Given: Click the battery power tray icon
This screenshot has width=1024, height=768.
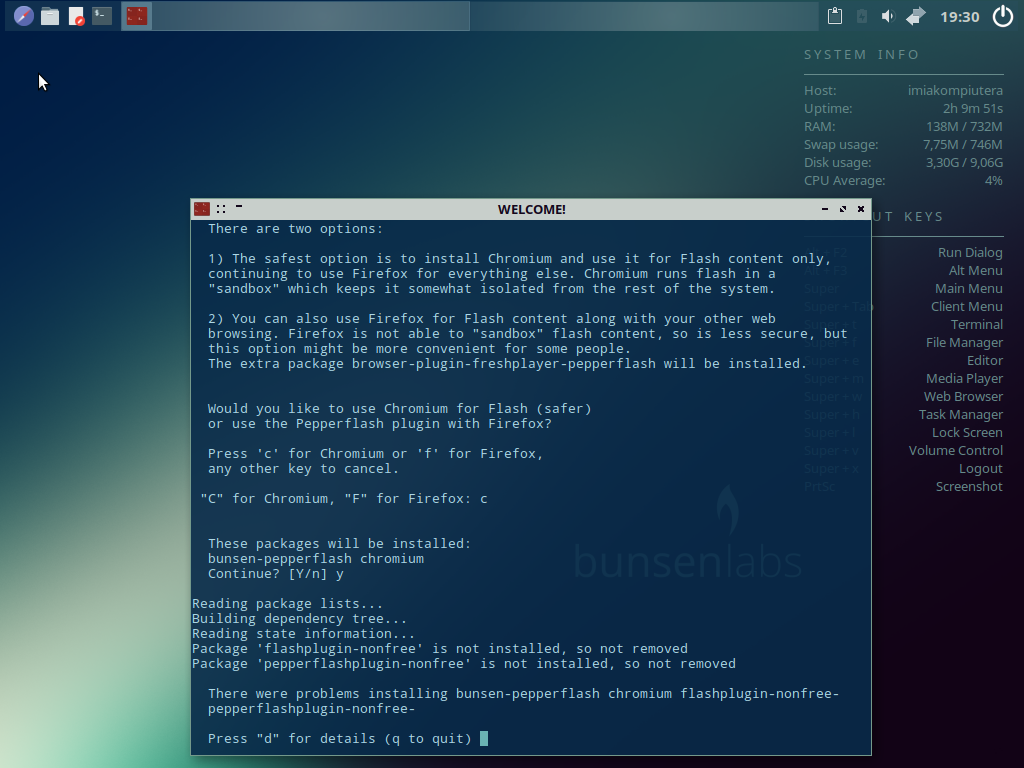Looking at the screenshot, I should click(861, 16).
